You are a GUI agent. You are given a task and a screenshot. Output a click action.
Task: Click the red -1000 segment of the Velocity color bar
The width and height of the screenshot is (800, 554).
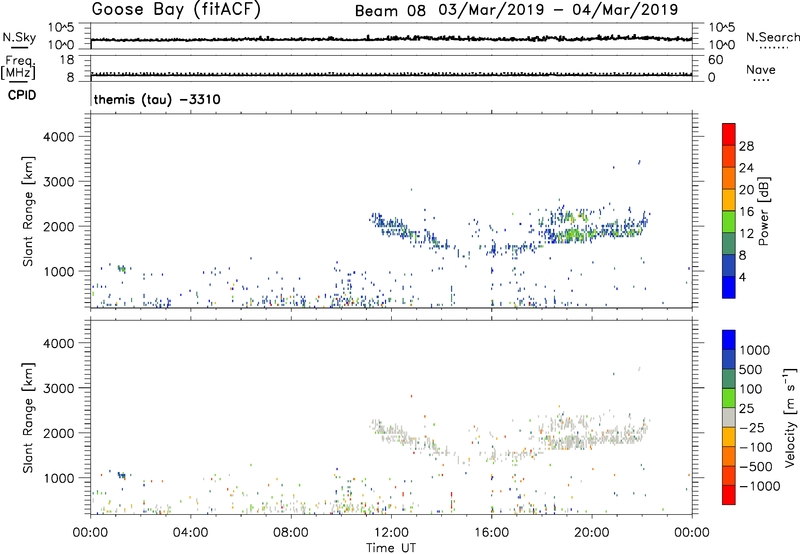(729, 495)
